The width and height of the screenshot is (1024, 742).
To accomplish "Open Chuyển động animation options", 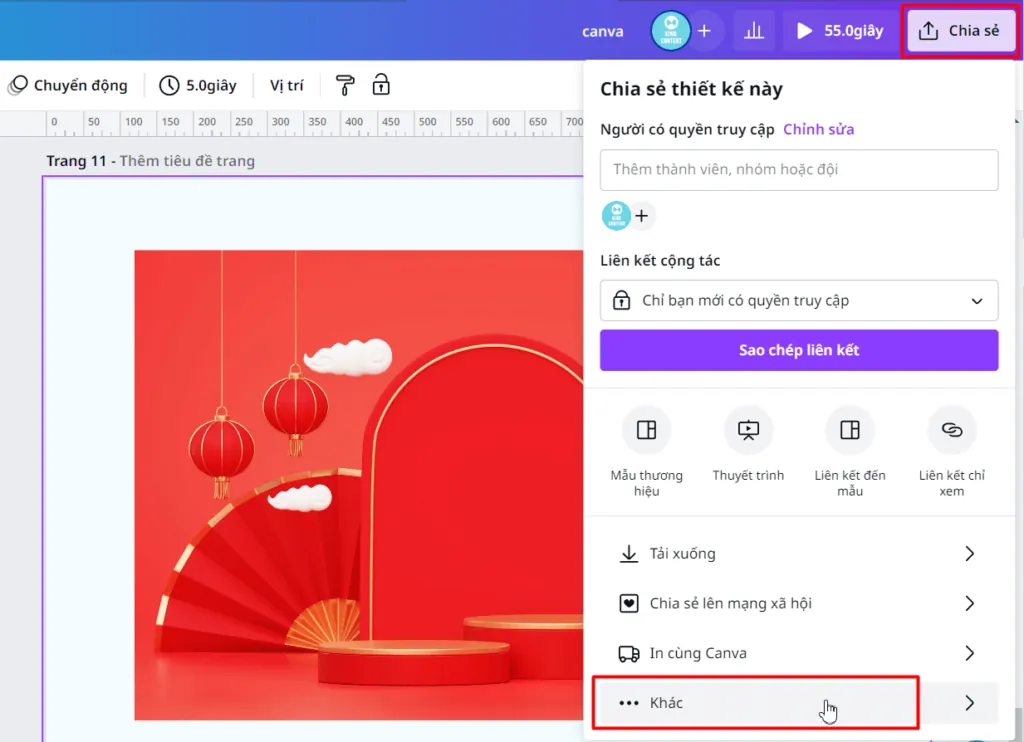I will [x=68, y=85].
